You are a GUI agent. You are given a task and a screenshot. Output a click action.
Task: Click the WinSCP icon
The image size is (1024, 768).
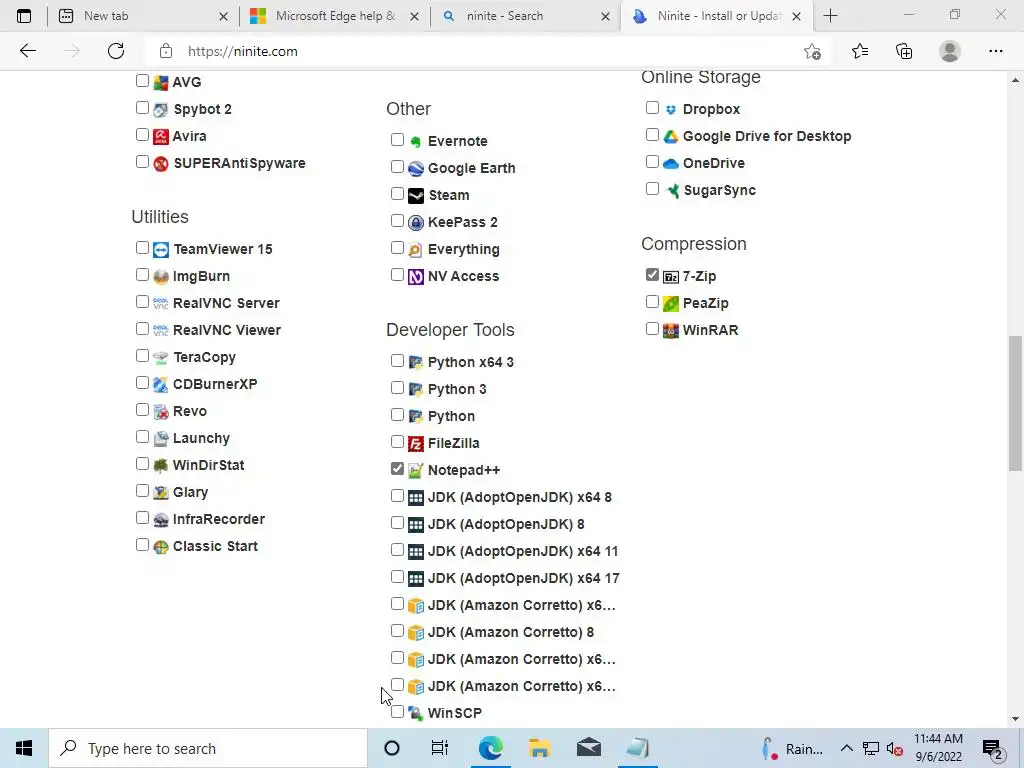(416, 713)
